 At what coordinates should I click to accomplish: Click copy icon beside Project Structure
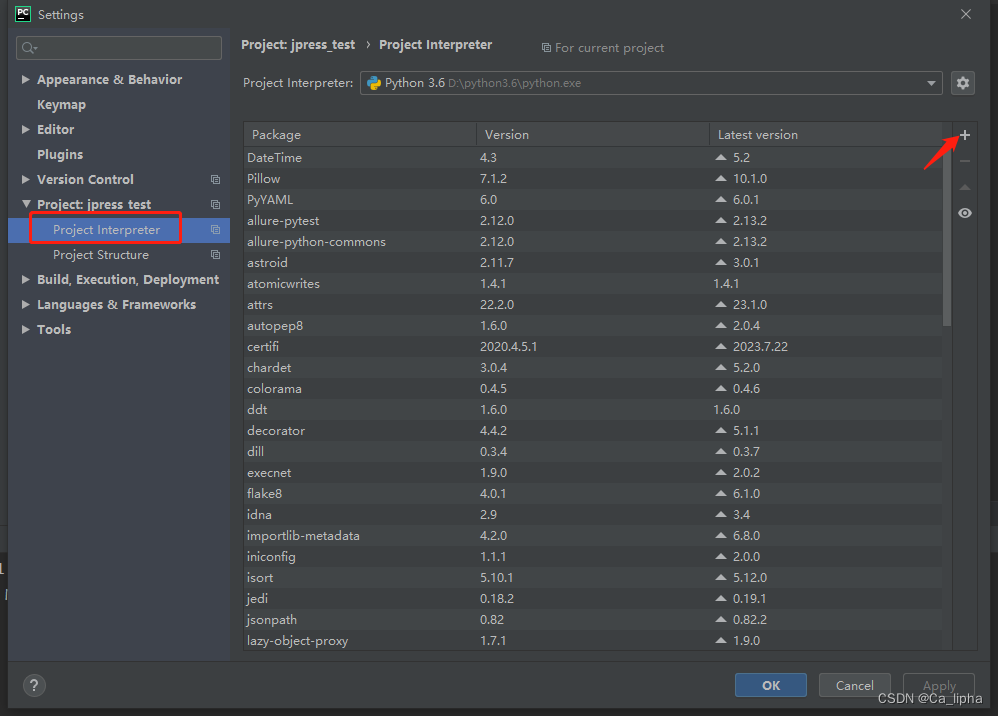(x=216, y=255)
